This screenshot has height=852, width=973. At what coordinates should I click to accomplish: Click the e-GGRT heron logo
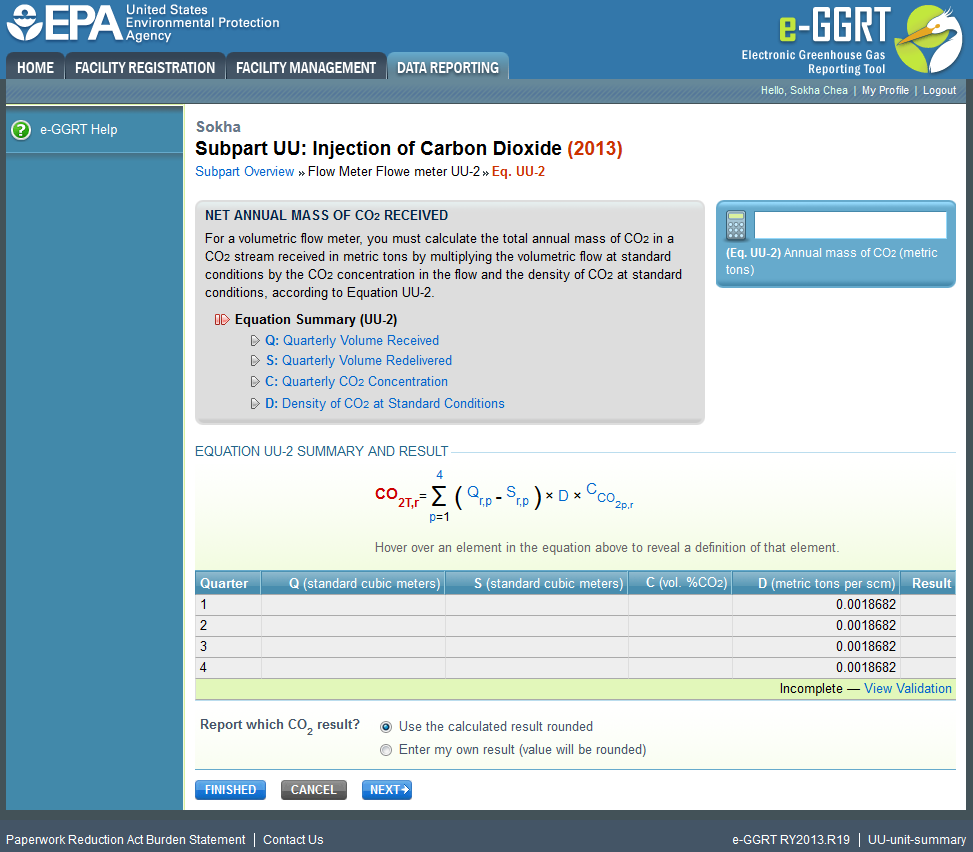[928, 38]
